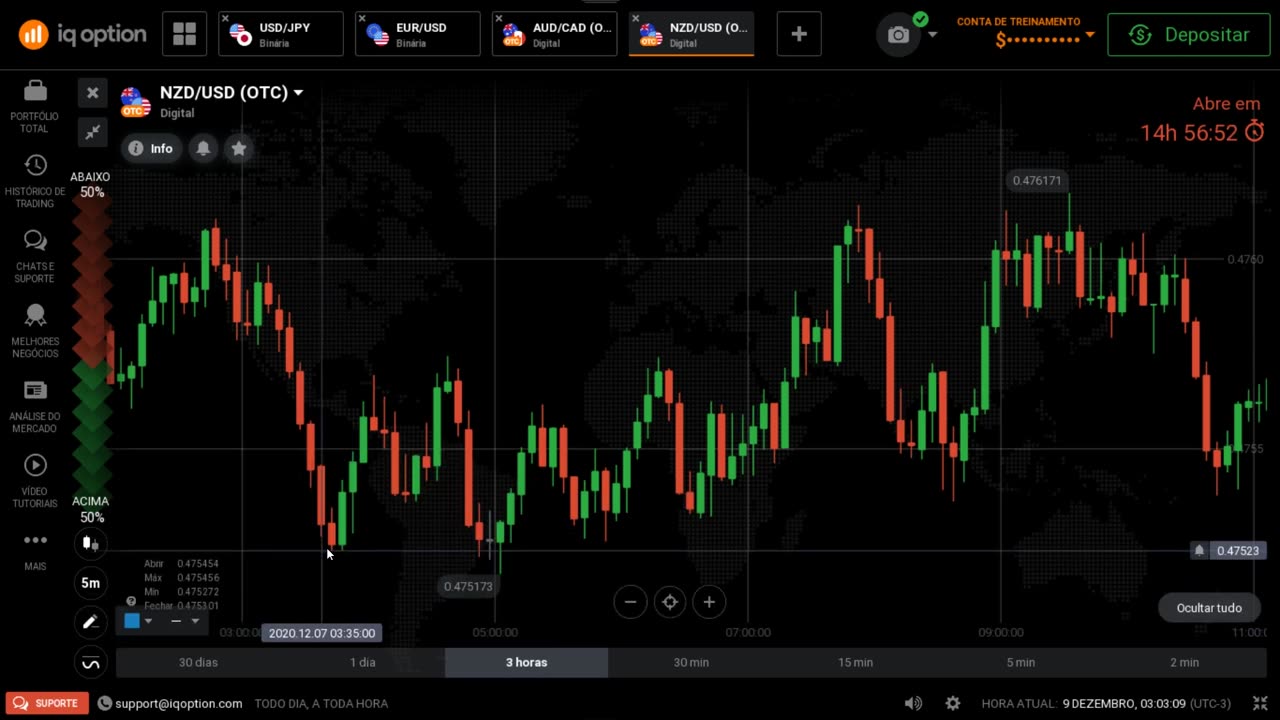Open Portfólio Total briefcase icon

point(35,90)
